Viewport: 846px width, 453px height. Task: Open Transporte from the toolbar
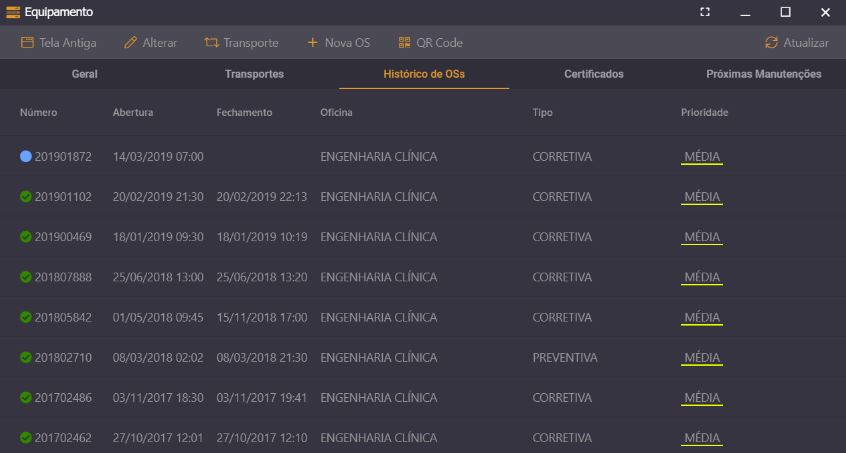point(211,43)
